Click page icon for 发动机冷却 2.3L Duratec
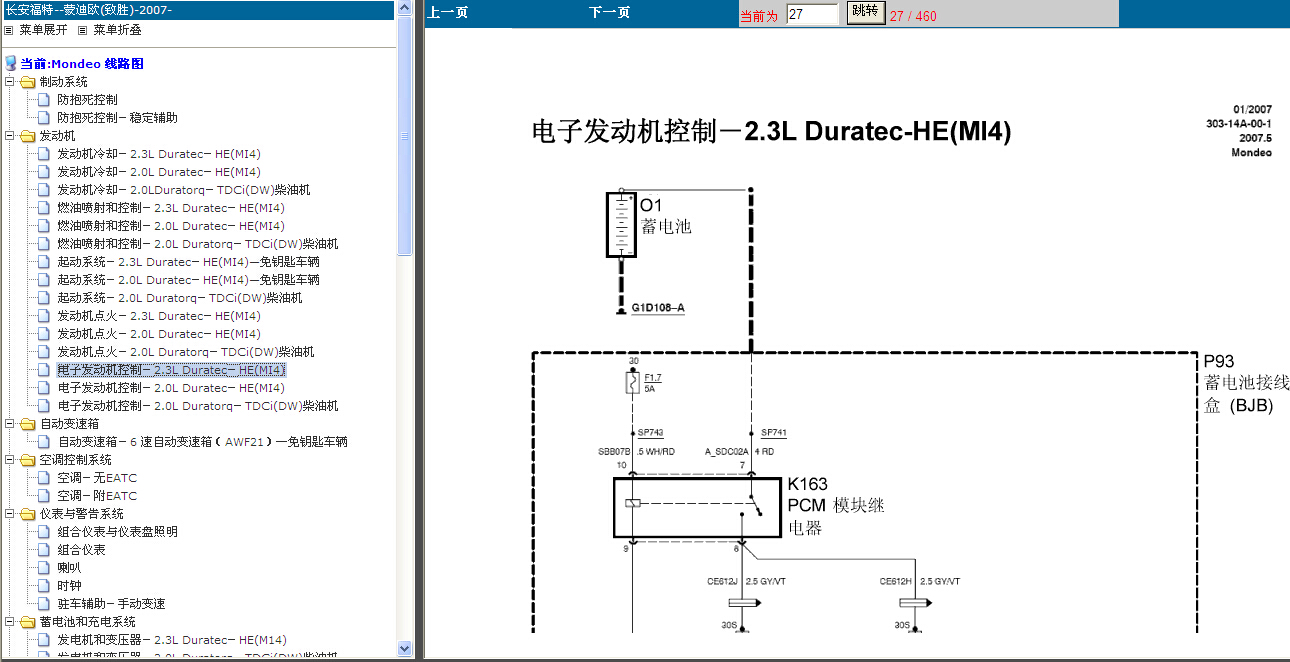The image size is (1290, 662). (44, 154)
